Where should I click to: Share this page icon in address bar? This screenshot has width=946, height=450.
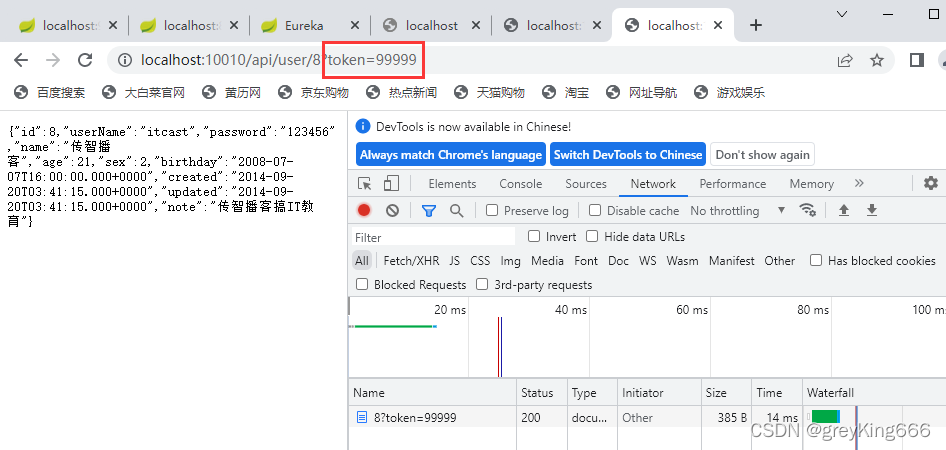pyautogui.click(x=845, y=60)
